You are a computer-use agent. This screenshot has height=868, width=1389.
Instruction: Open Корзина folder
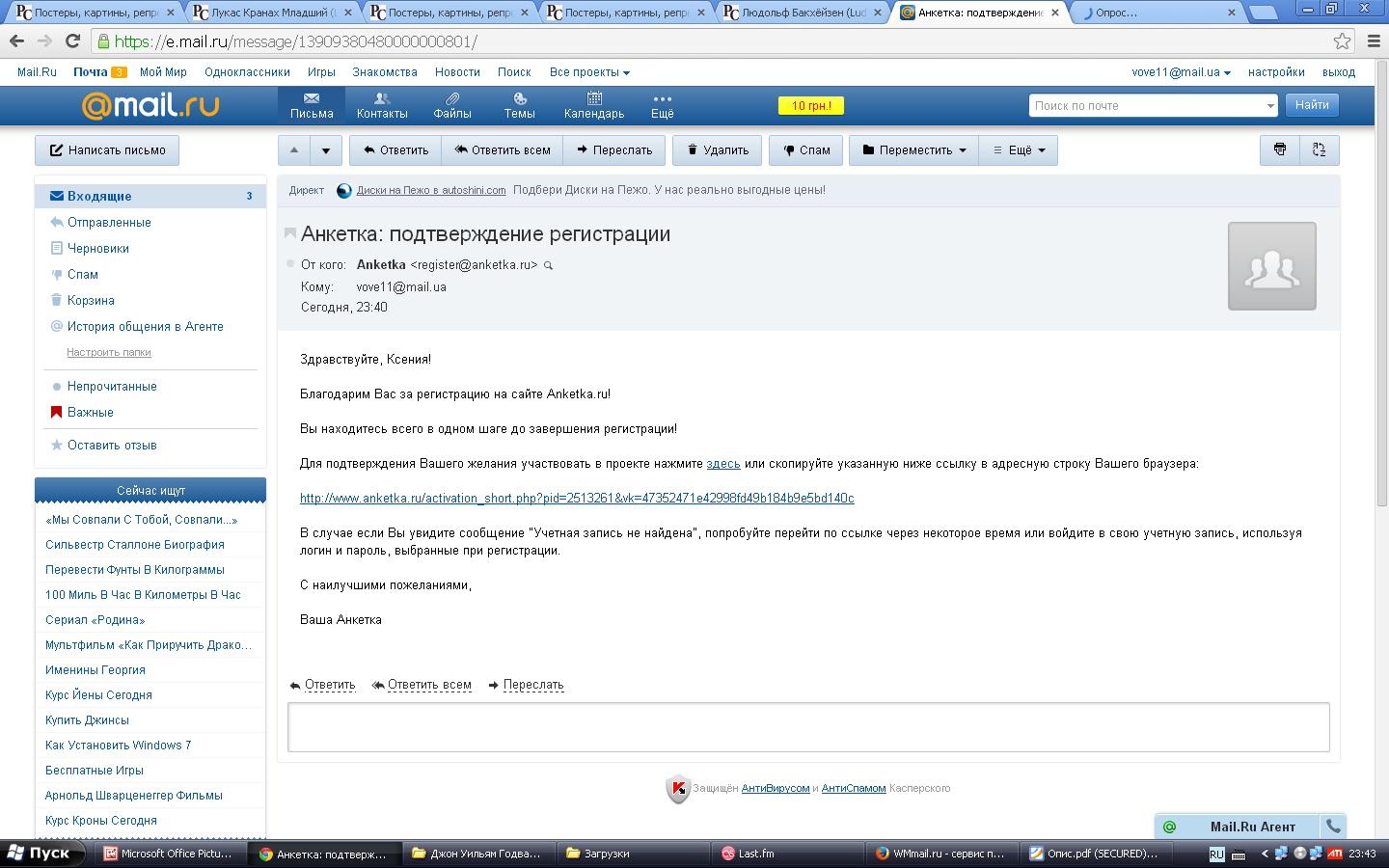tap(91, 300)
